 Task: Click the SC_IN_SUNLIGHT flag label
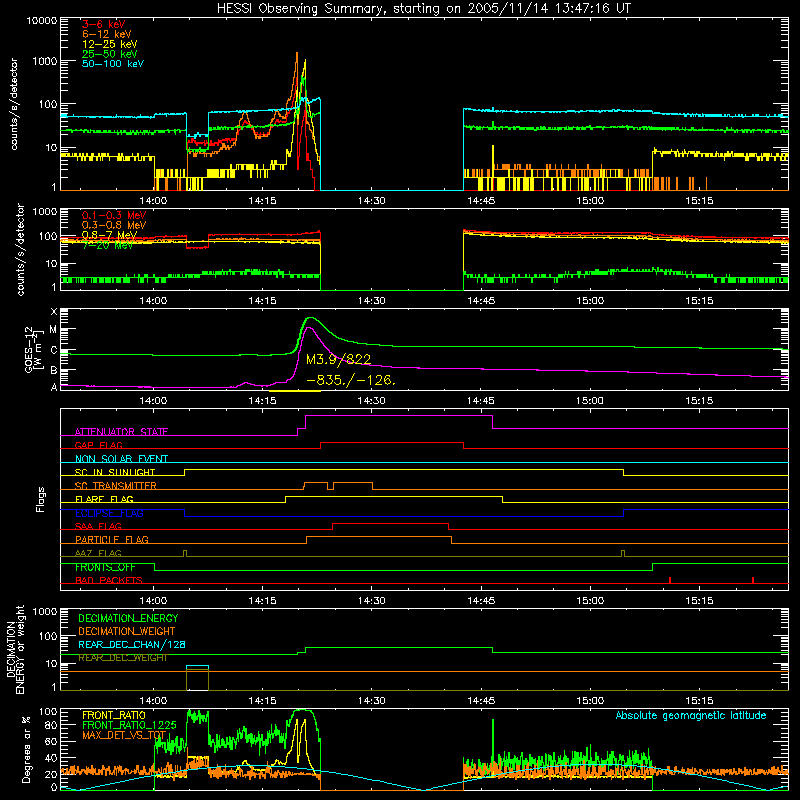[x=115, y=472]
